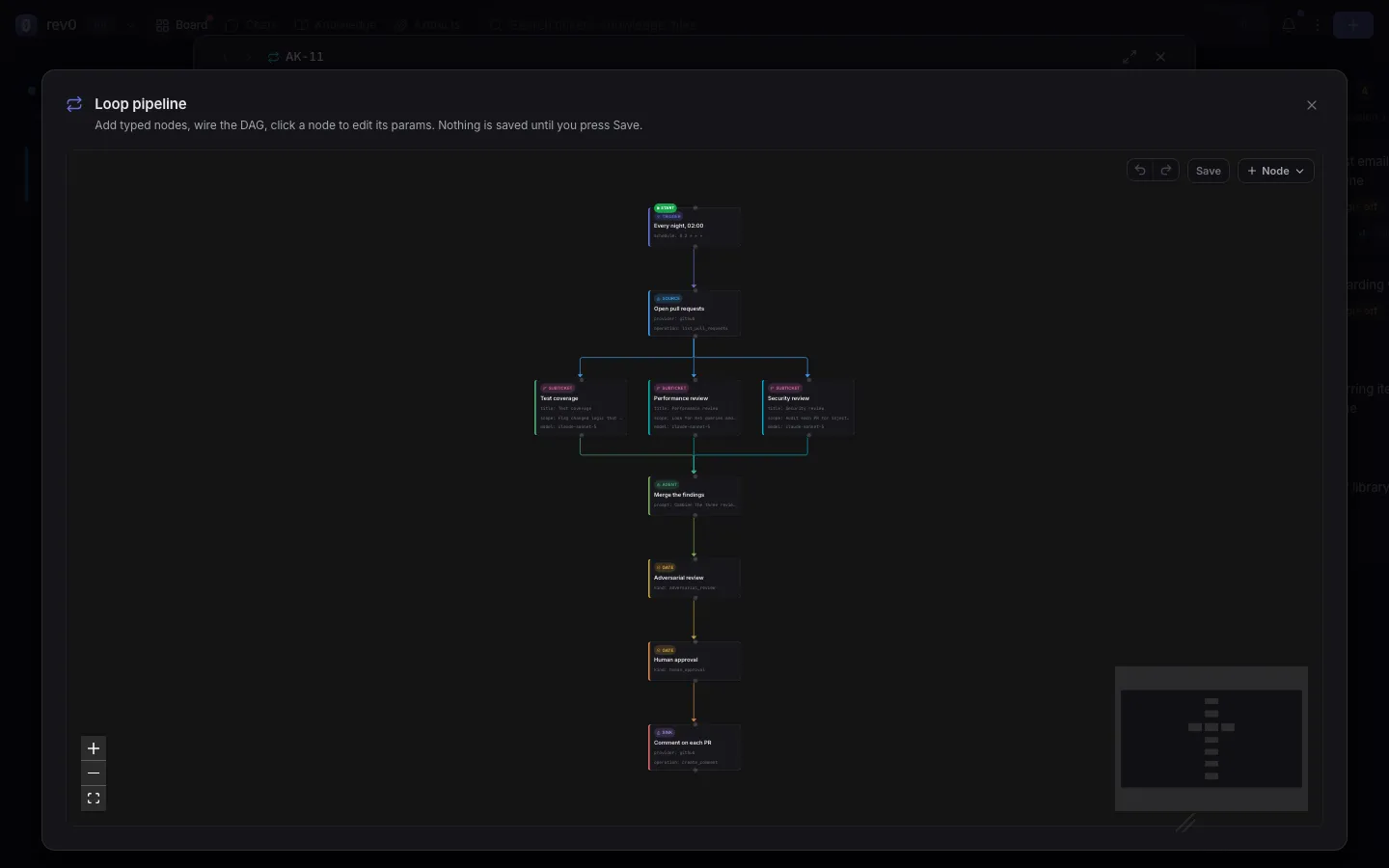Click the output handle below Open pull requests

point(694,337)
